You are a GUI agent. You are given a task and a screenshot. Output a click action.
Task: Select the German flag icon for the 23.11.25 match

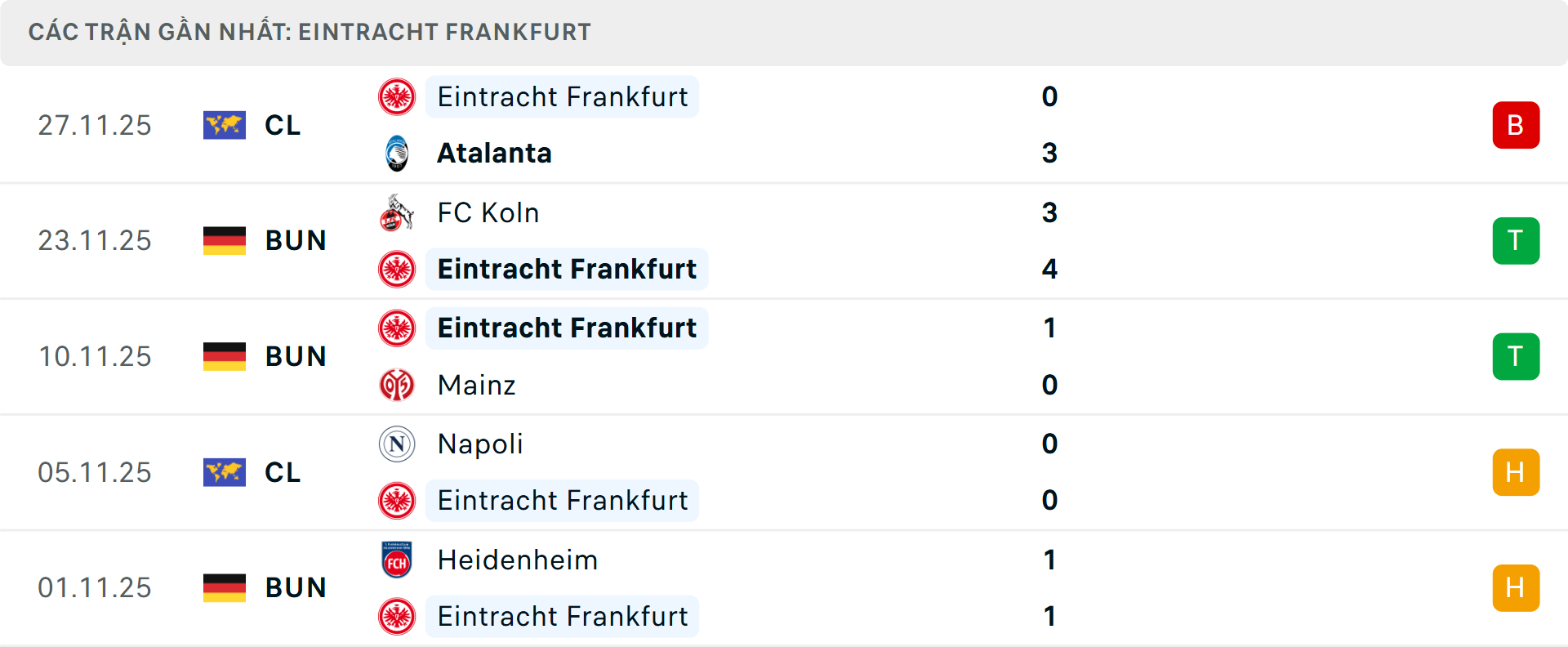[x=225, y=240]
